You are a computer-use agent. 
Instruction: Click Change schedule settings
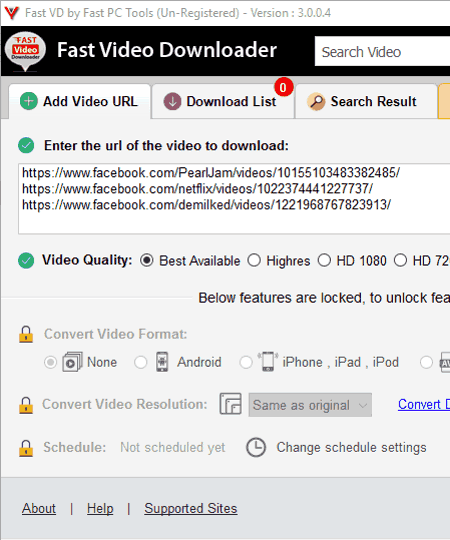[352, 447]
